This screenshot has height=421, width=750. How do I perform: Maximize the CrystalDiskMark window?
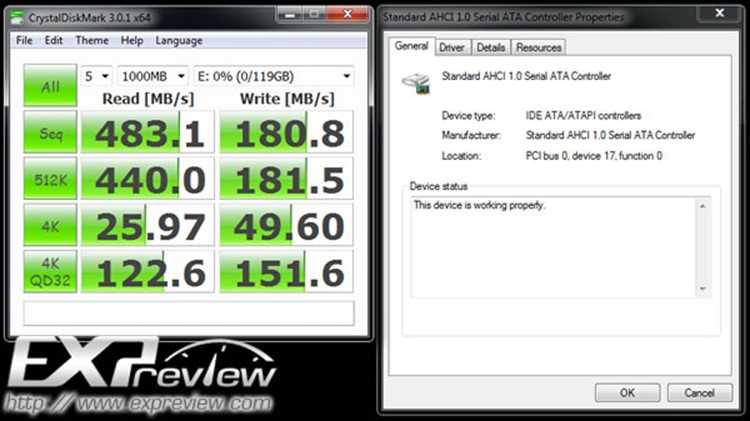click(x=314, y=15)
